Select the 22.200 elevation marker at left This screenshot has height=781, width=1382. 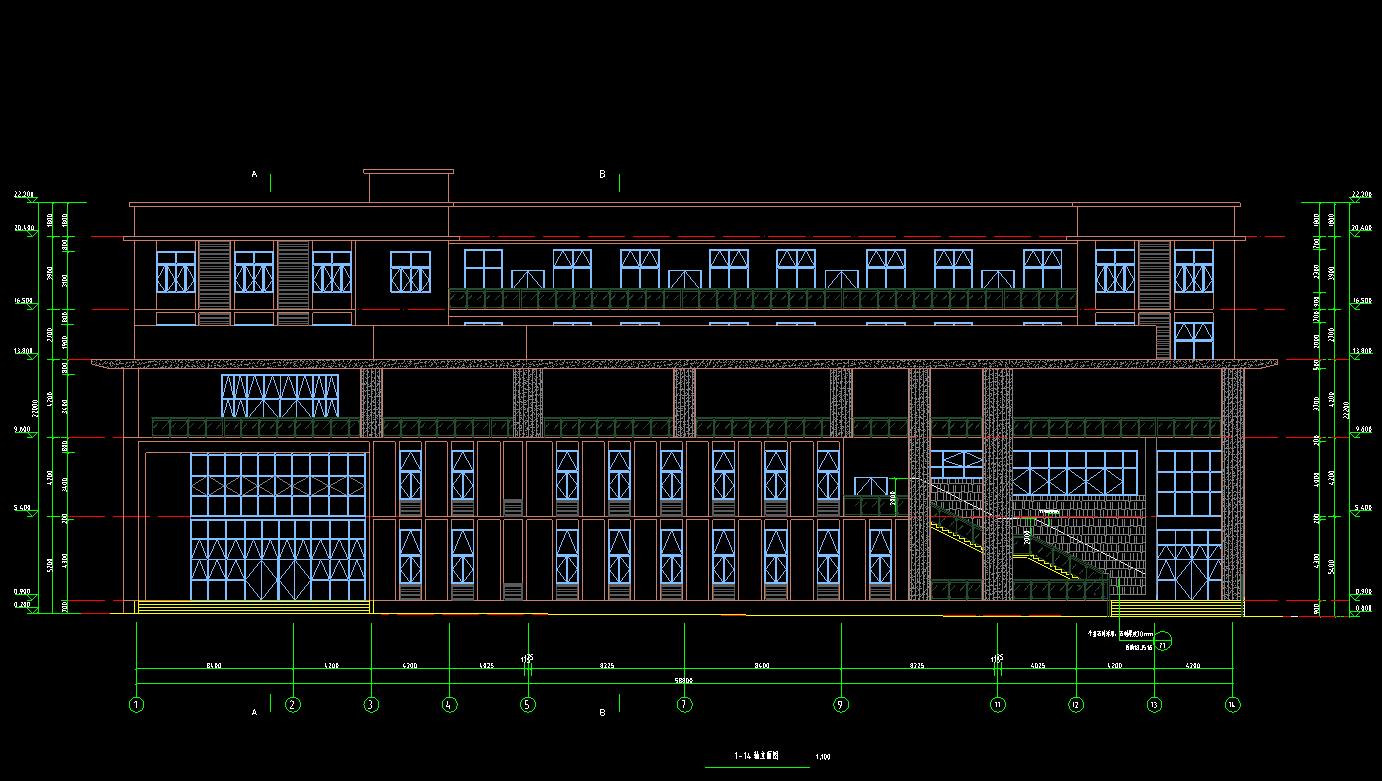[x=23, y=194]
